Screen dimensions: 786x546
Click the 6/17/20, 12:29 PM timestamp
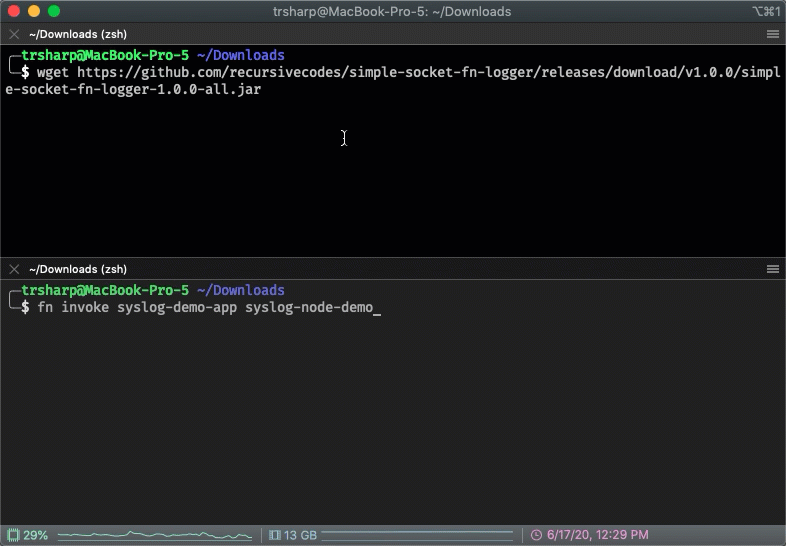(598, 535)
